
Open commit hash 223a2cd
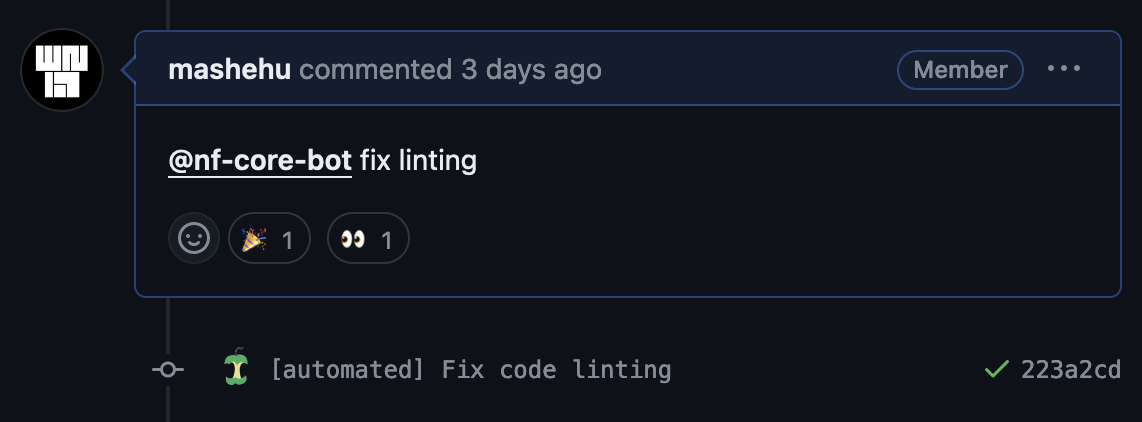(1070, 370)
